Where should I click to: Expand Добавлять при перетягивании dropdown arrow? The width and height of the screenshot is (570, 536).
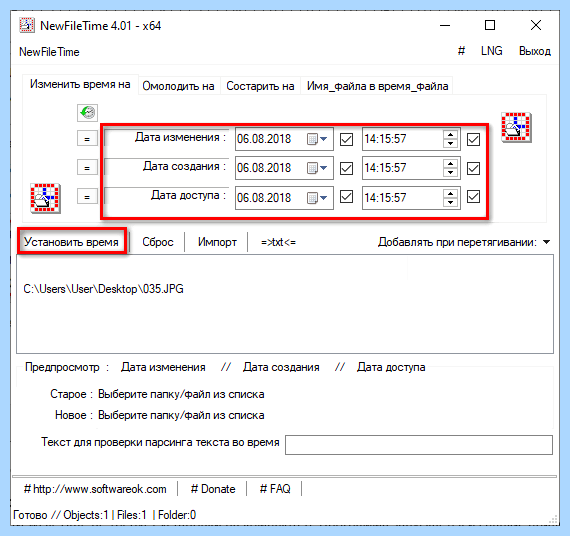coord(546,242)
